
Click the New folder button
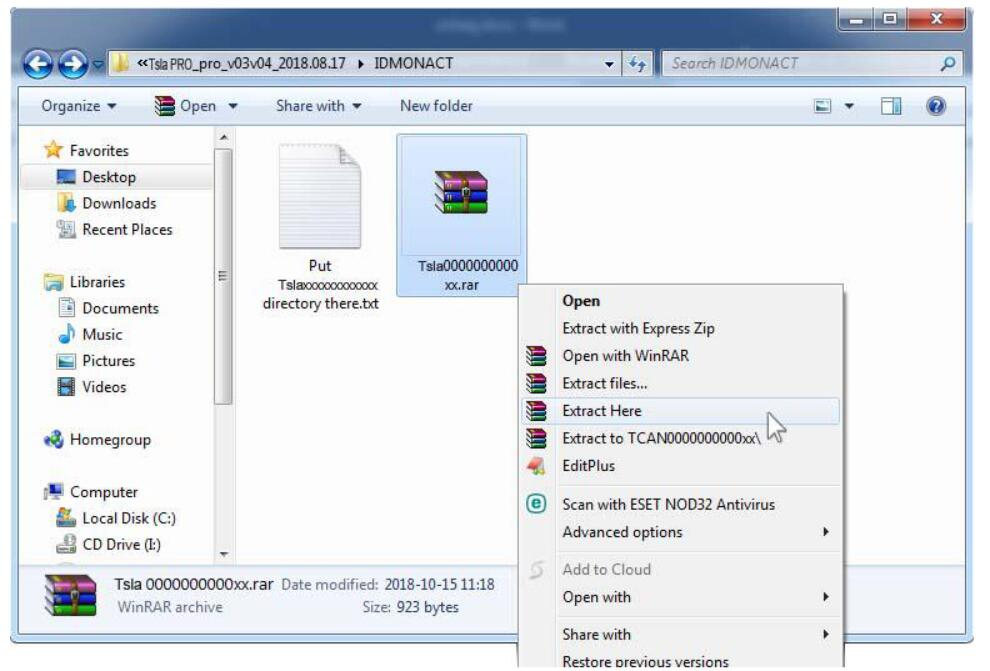tap(436, 106)
